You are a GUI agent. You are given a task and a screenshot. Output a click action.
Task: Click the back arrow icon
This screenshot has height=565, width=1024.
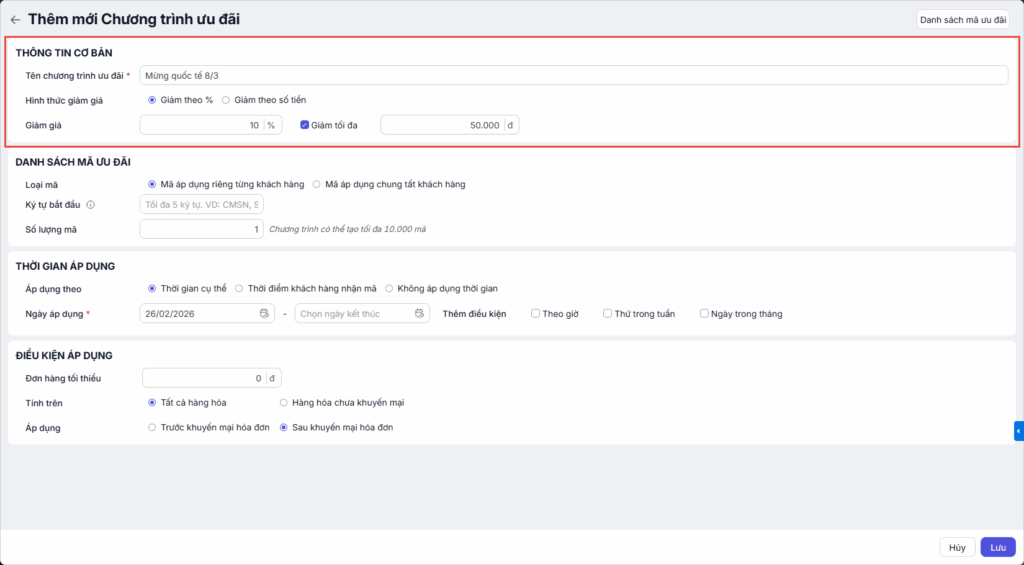tap(15, 19)
